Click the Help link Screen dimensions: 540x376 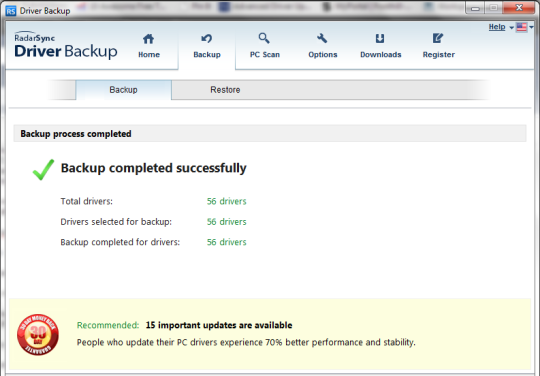(x=497, y=27)
